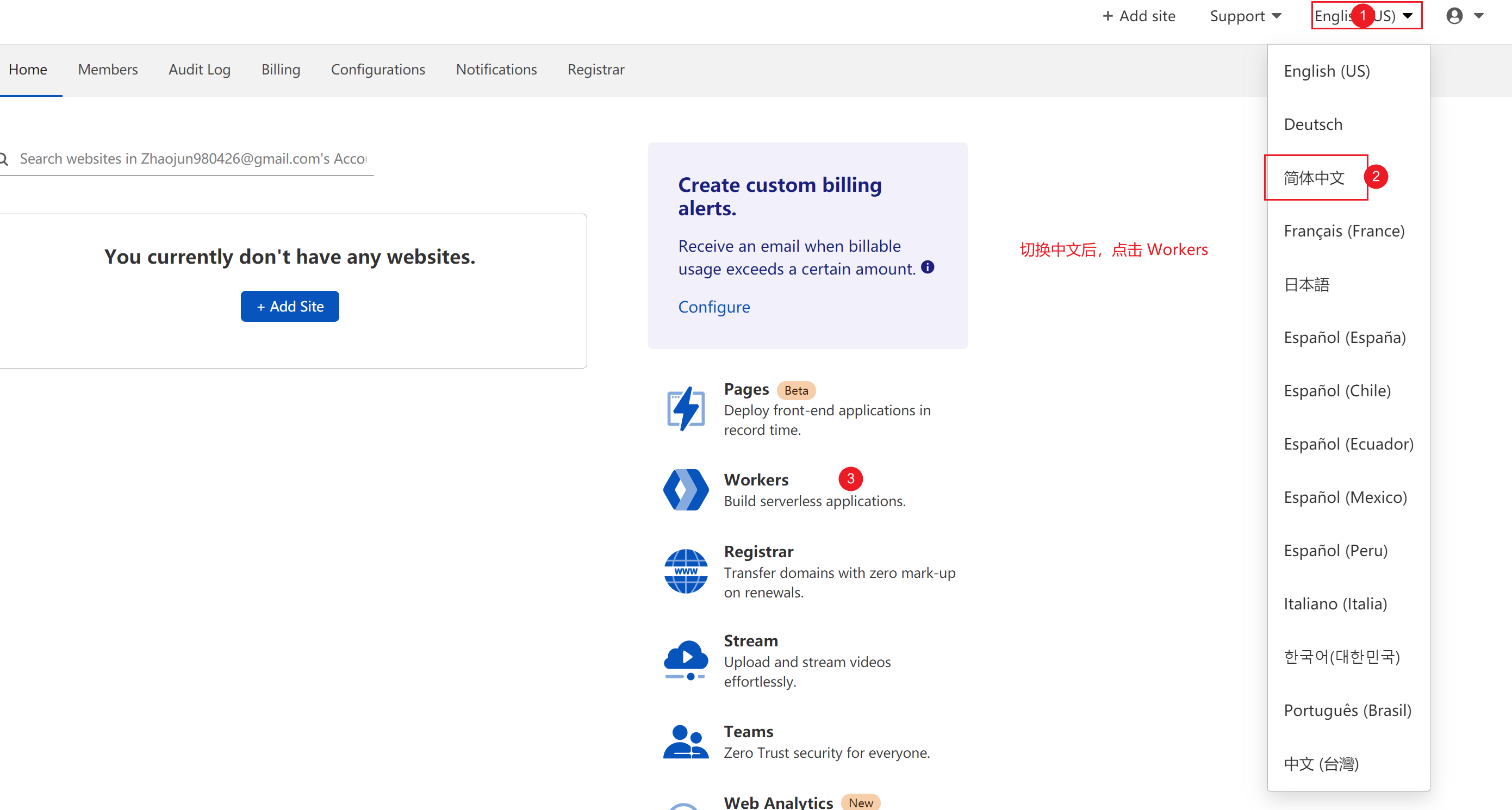
Task: Click the Registrar www globe icon
Action: pos(686,570)
